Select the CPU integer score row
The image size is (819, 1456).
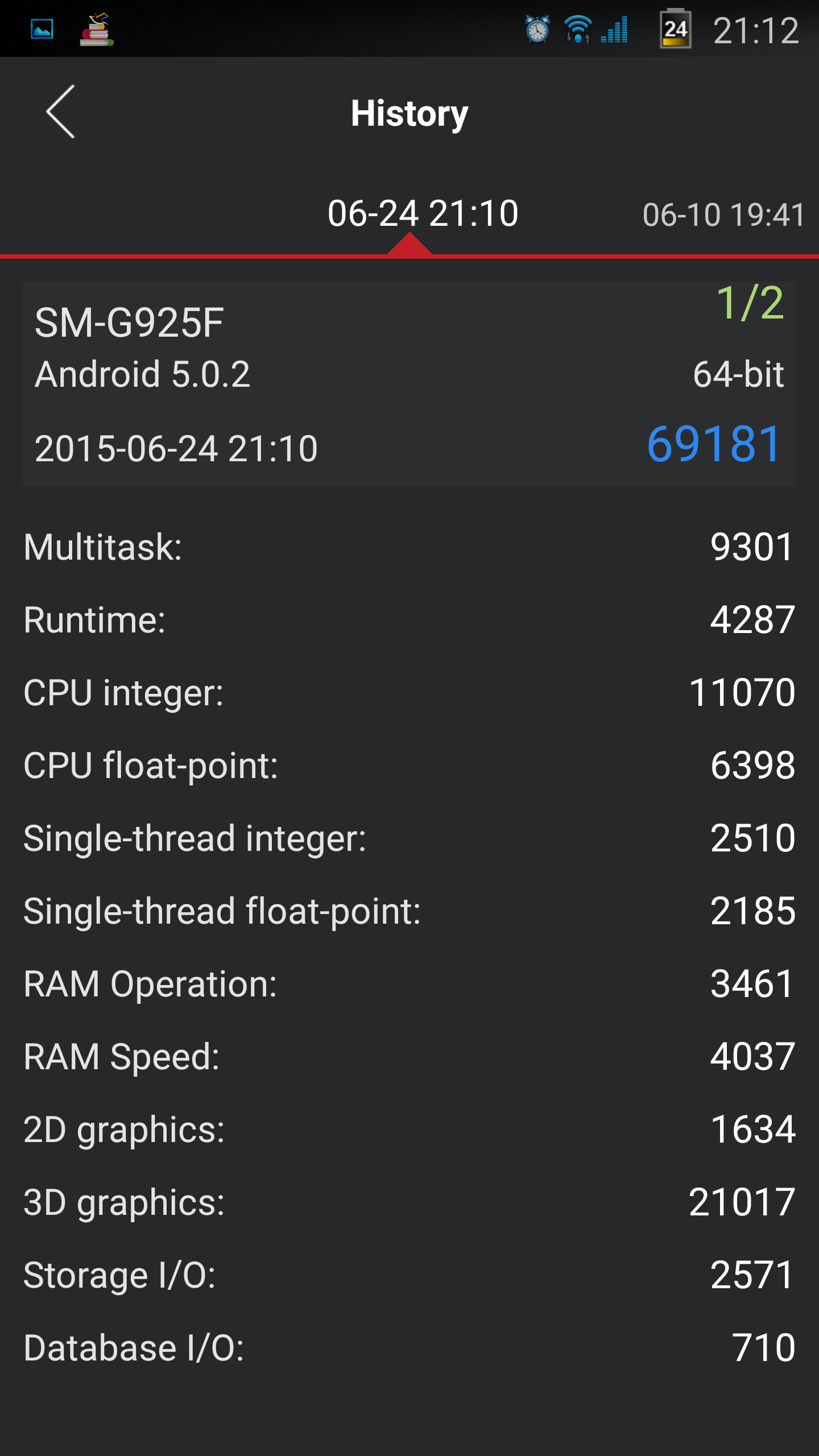tap(409, 693)
